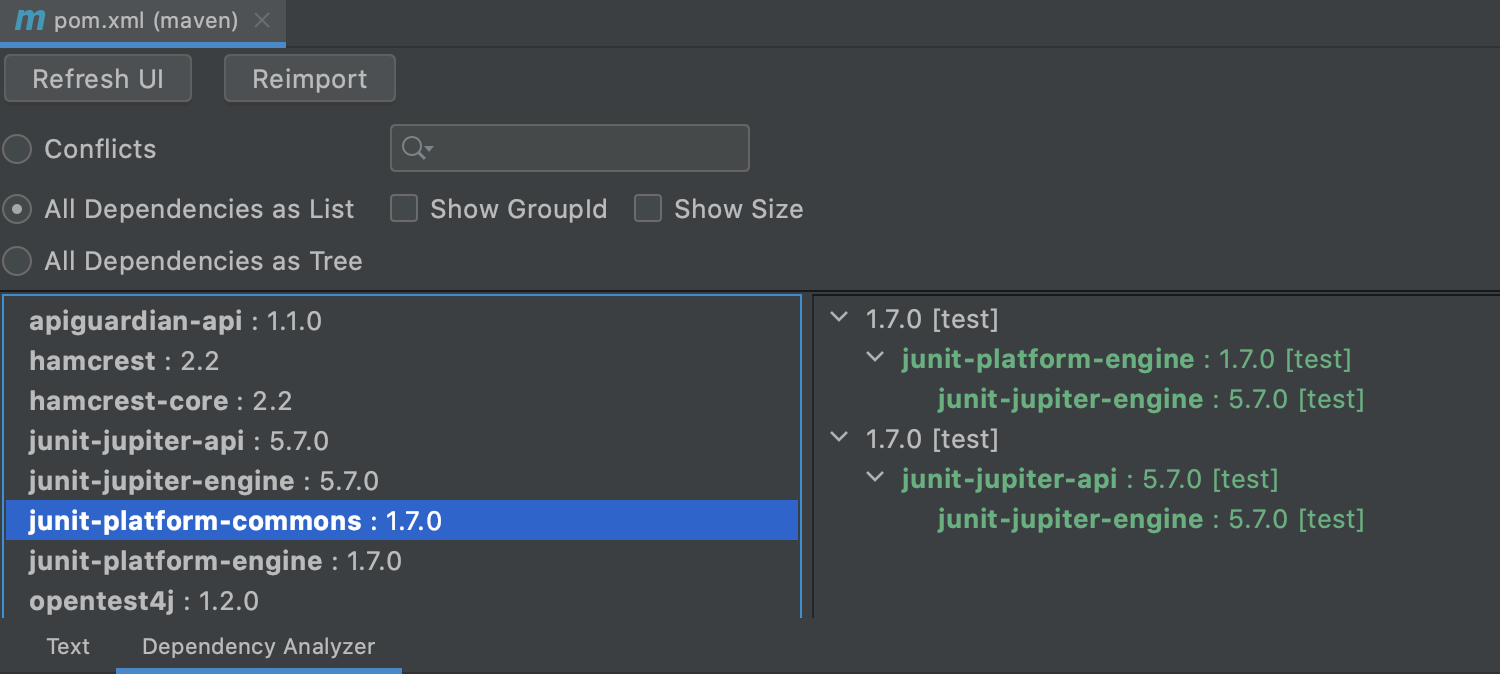Collapse the junit-jupiter-api tree node

[x=875, y=477]
